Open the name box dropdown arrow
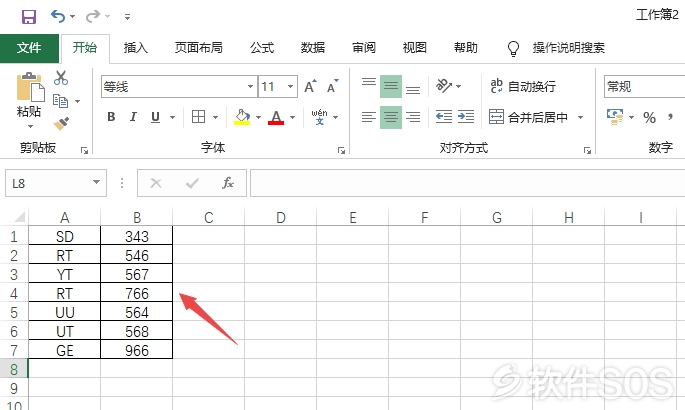Image resolution: width=685 pixels, height=410 pixels. tap(97, 183)
